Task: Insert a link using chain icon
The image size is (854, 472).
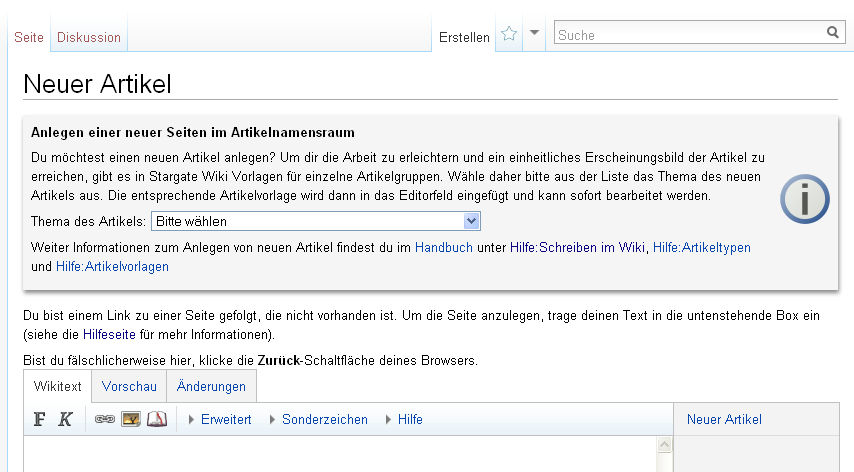Action: pyautogui.click(x=105, y=419)
